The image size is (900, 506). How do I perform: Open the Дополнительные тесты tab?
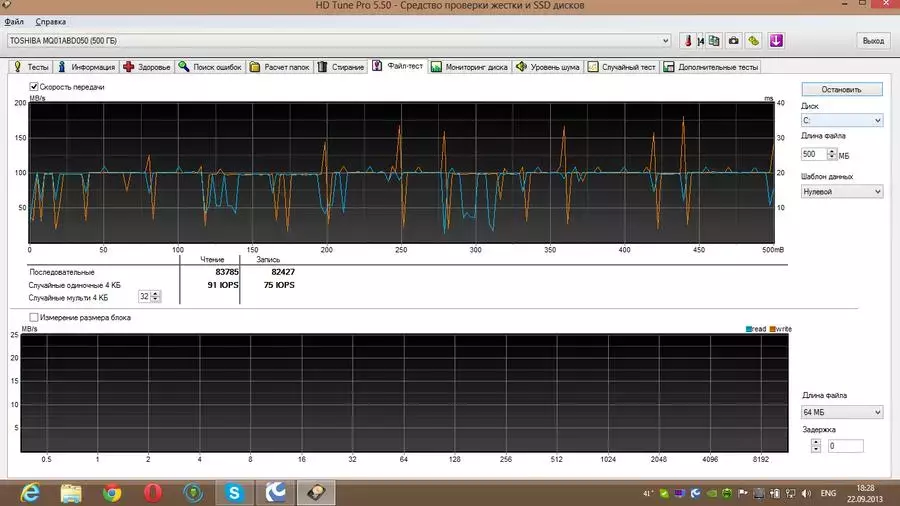(x=711, y=67)
